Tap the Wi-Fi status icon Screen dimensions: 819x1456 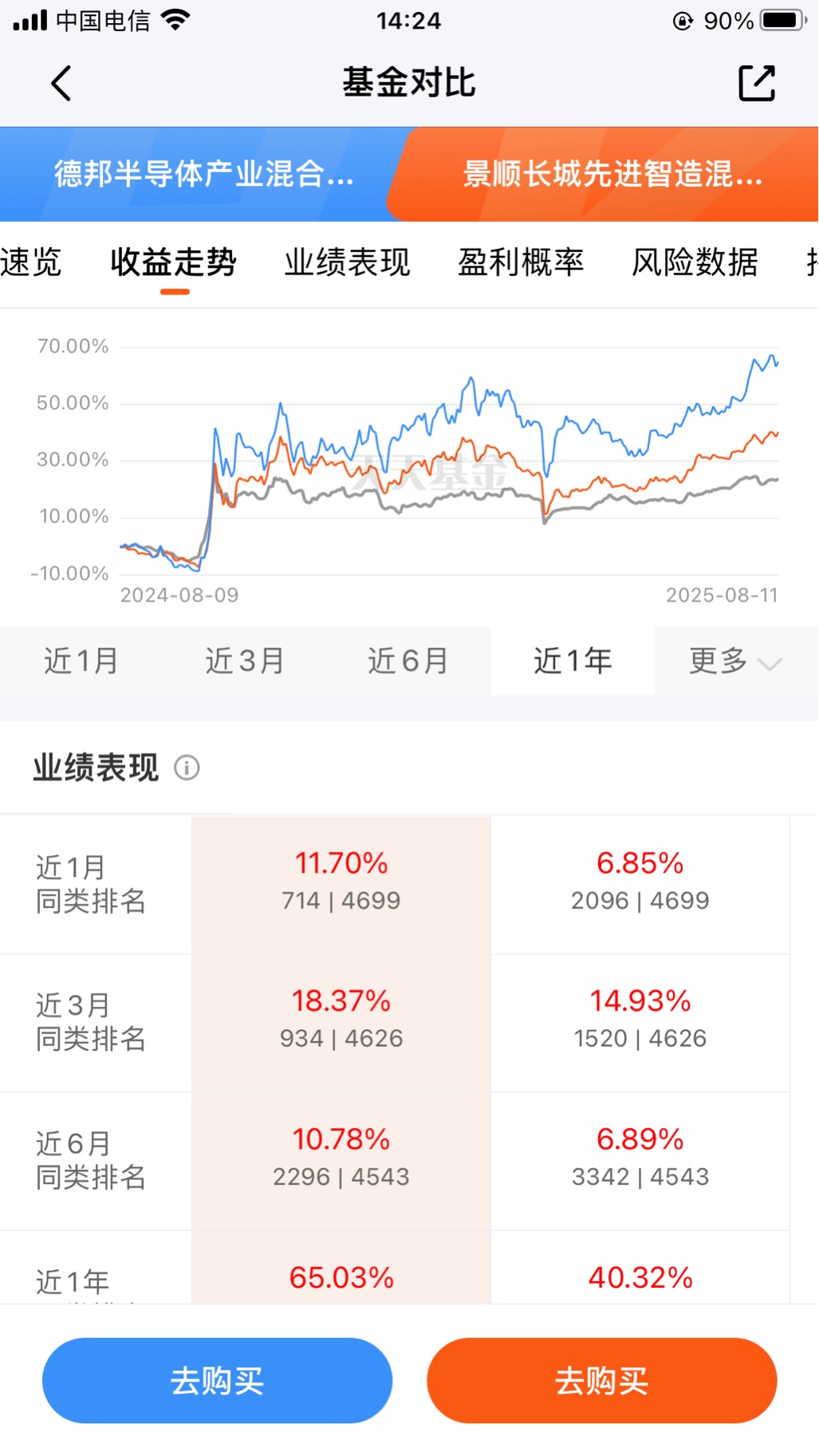point(175,21)
